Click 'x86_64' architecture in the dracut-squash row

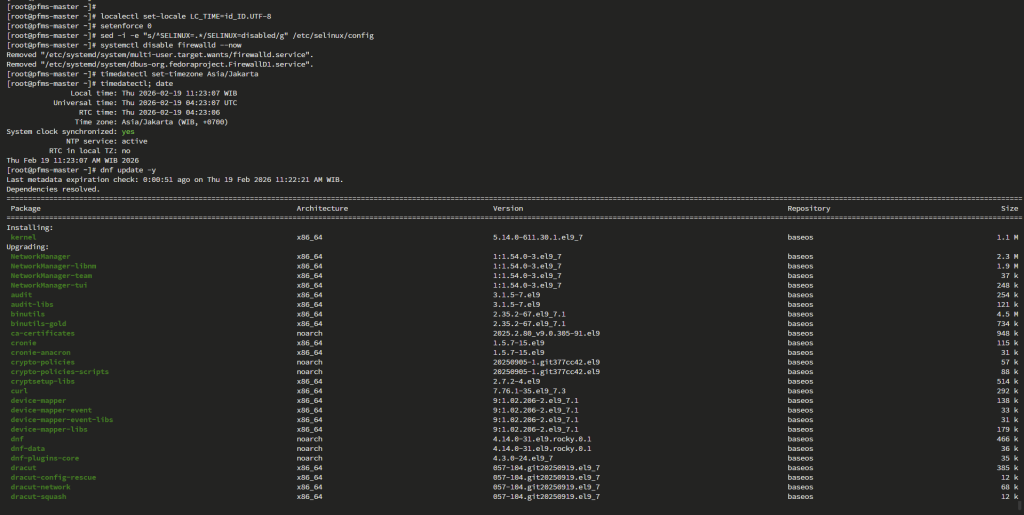(310, 497)
